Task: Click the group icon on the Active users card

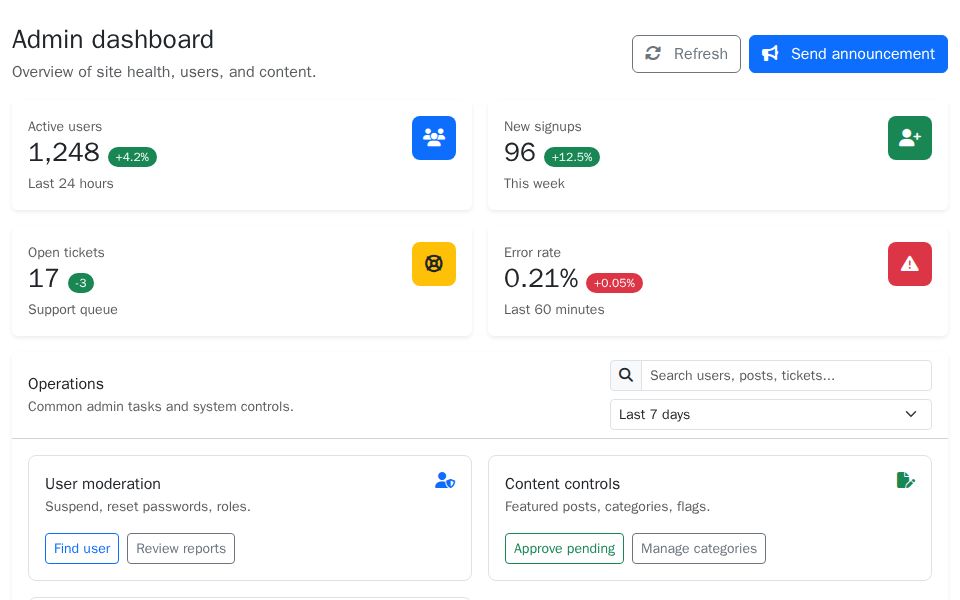Action: [x=434, y=138]
